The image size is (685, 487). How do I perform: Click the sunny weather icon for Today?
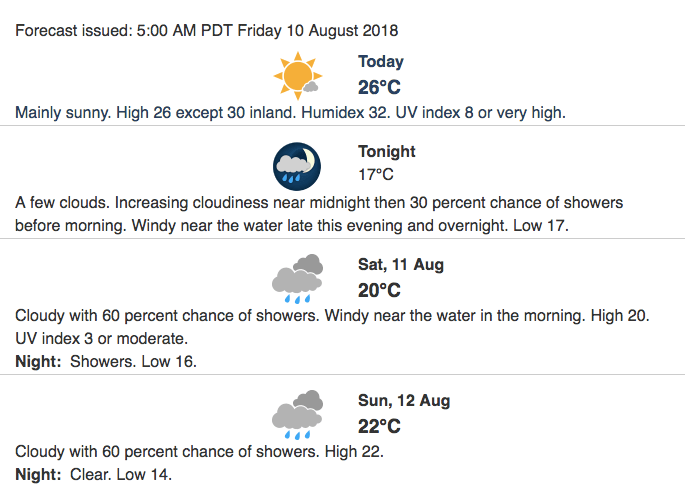298,76
